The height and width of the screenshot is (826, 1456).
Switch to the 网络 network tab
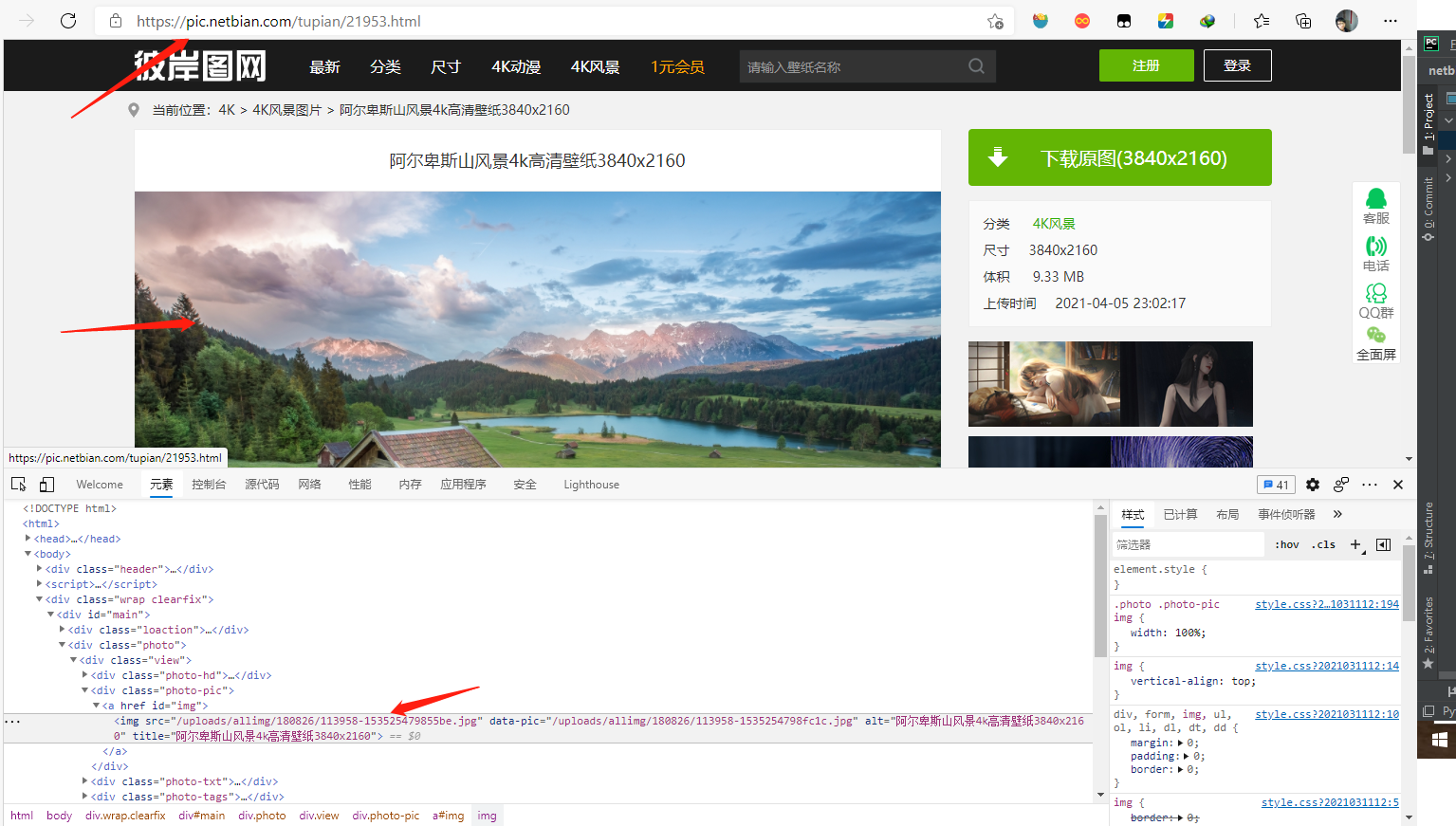[x=309, y=485]
